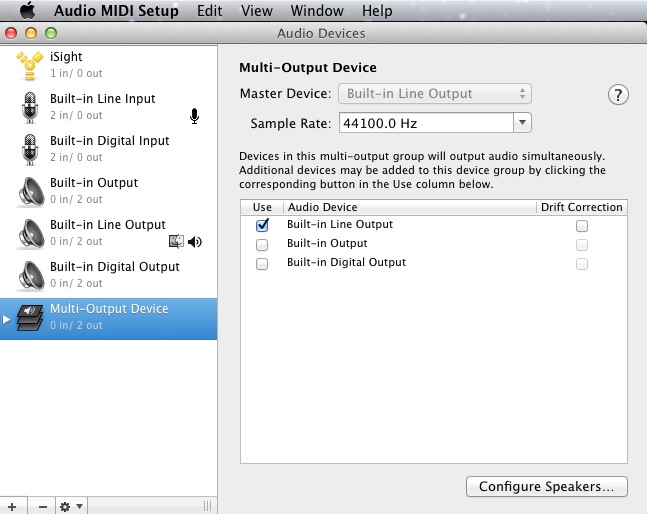Click the green zoom window button
647x514 pixels.
51,33
